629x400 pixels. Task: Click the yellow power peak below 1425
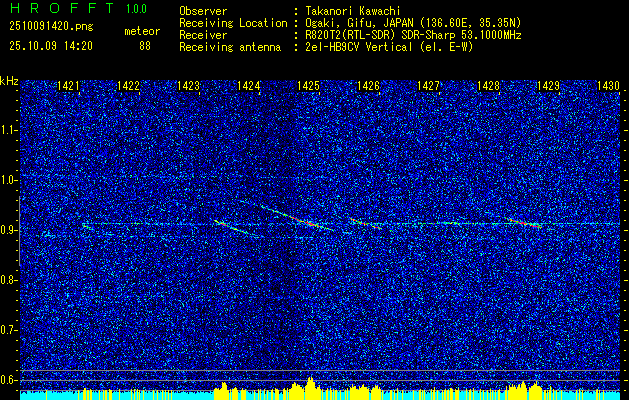(x=310, y=386)
